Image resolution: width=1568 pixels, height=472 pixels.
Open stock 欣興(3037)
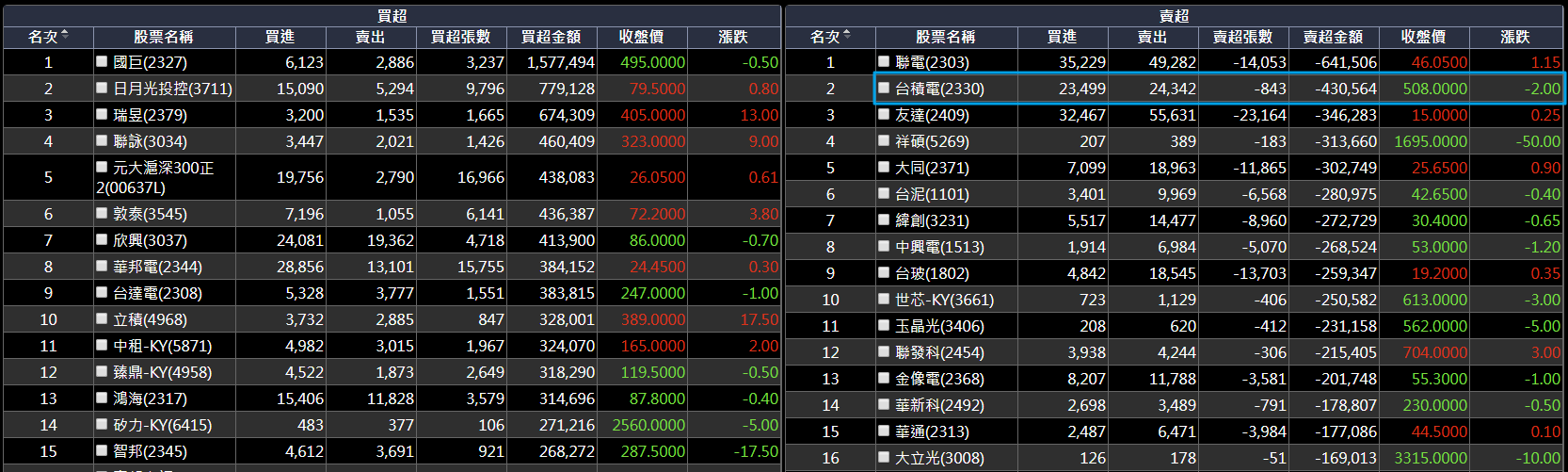coord(150,240)
